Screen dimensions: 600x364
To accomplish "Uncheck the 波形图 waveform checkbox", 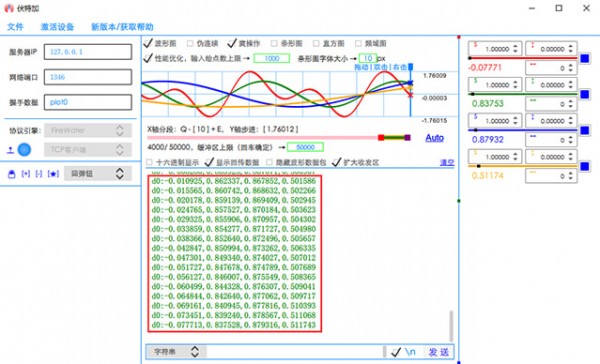I will 148,43.
